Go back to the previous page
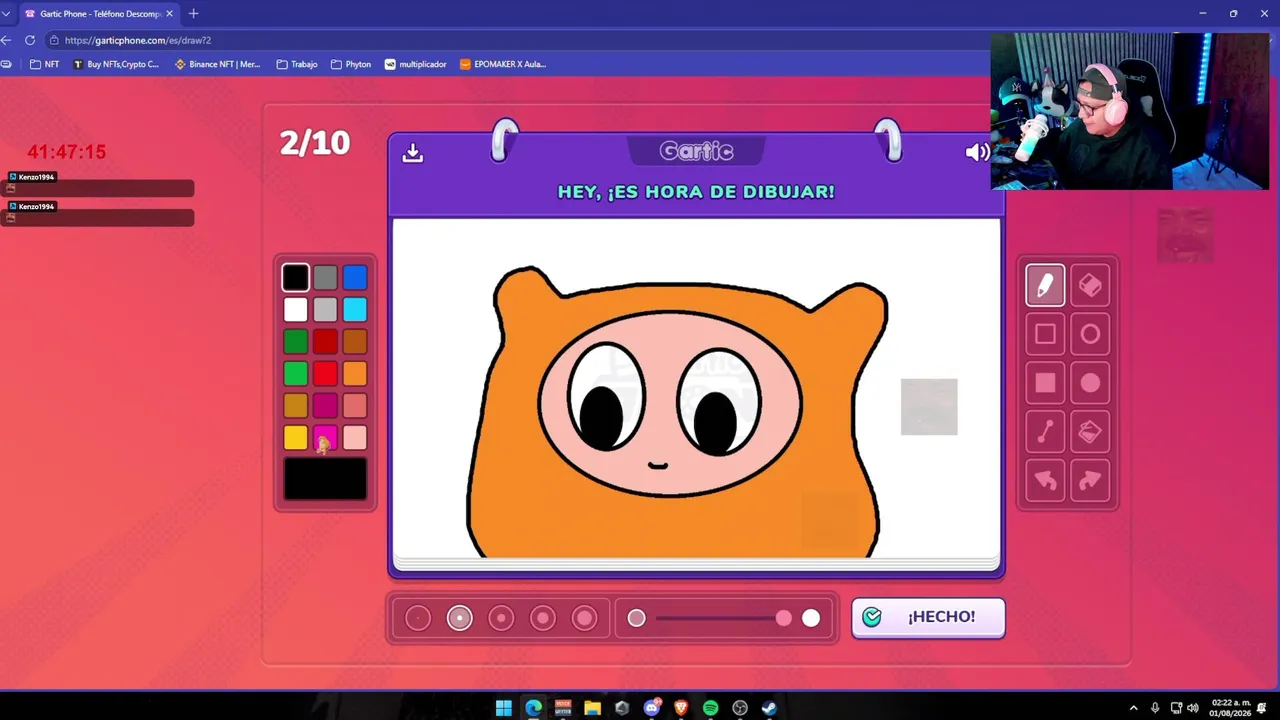 (6, 40)
